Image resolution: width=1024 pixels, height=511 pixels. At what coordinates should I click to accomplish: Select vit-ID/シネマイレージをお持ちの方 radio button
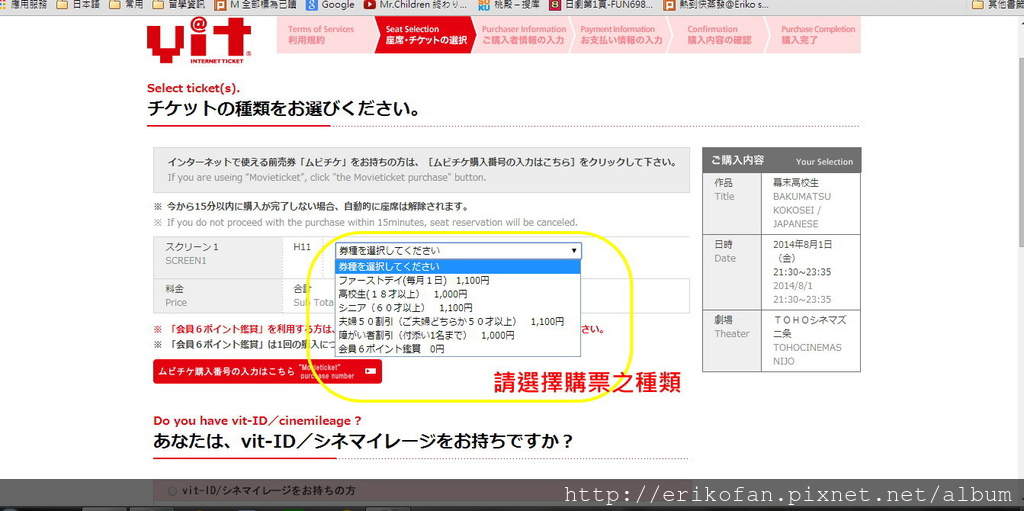tap(172, 491)
